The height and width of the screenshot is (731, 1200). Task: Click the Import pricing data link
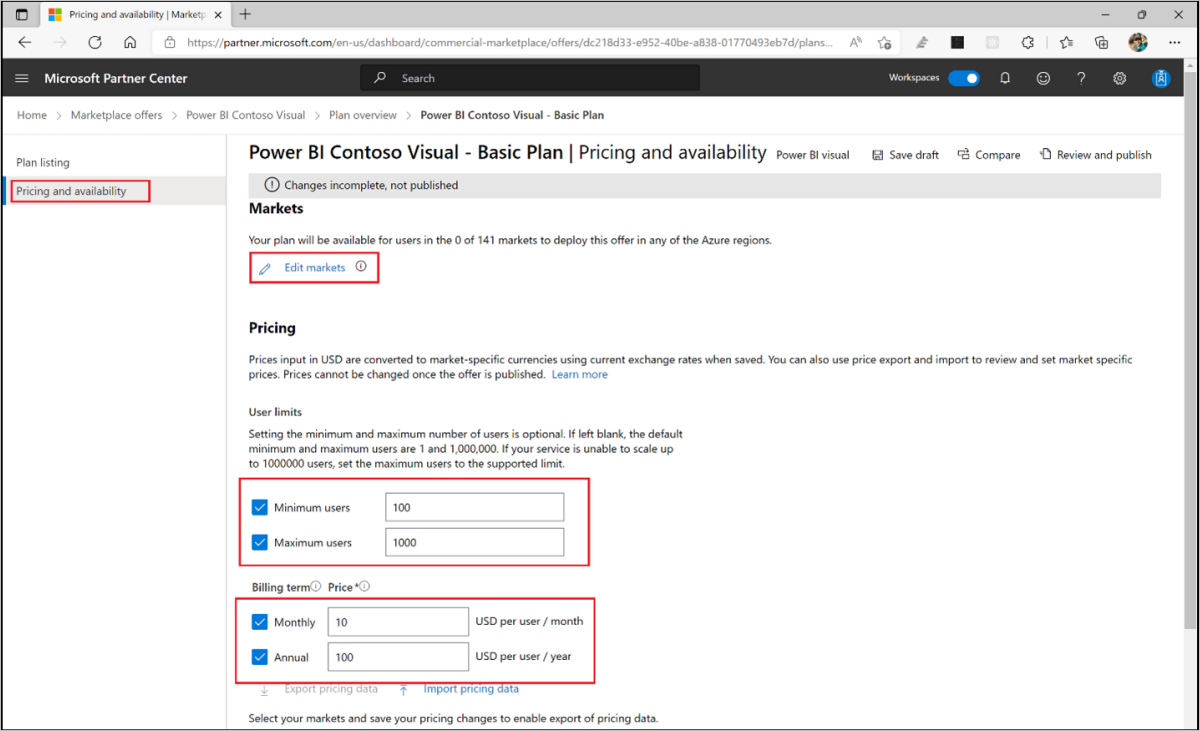(470, 689)
